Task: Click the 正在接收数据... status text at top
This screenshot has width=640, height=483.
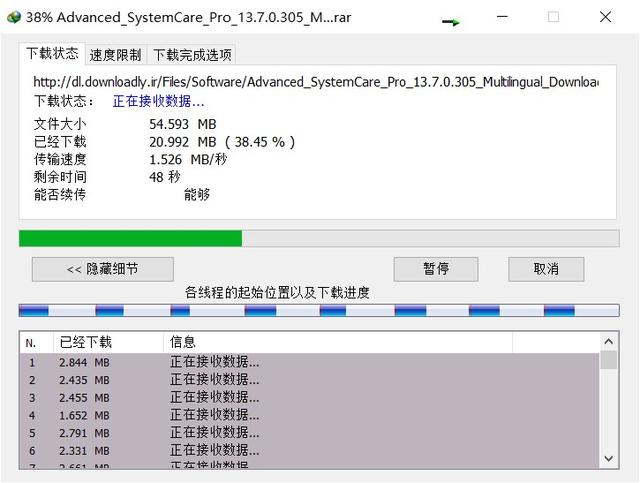Action: tap(158, 101)
